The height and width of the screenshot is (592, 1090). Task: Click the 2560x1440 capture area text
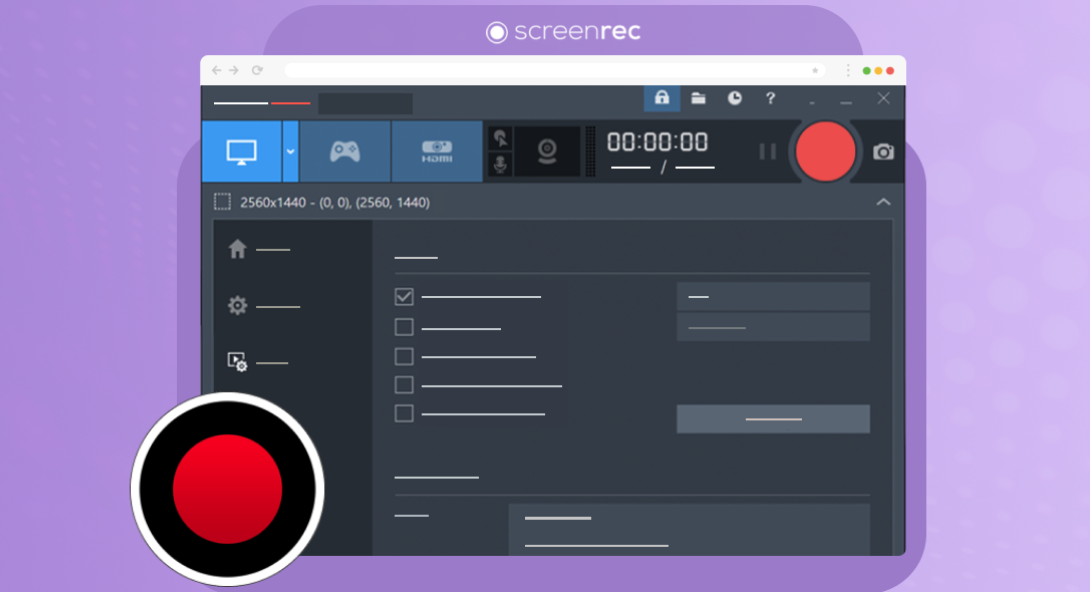pyautogui.click(x=334, y=202)
